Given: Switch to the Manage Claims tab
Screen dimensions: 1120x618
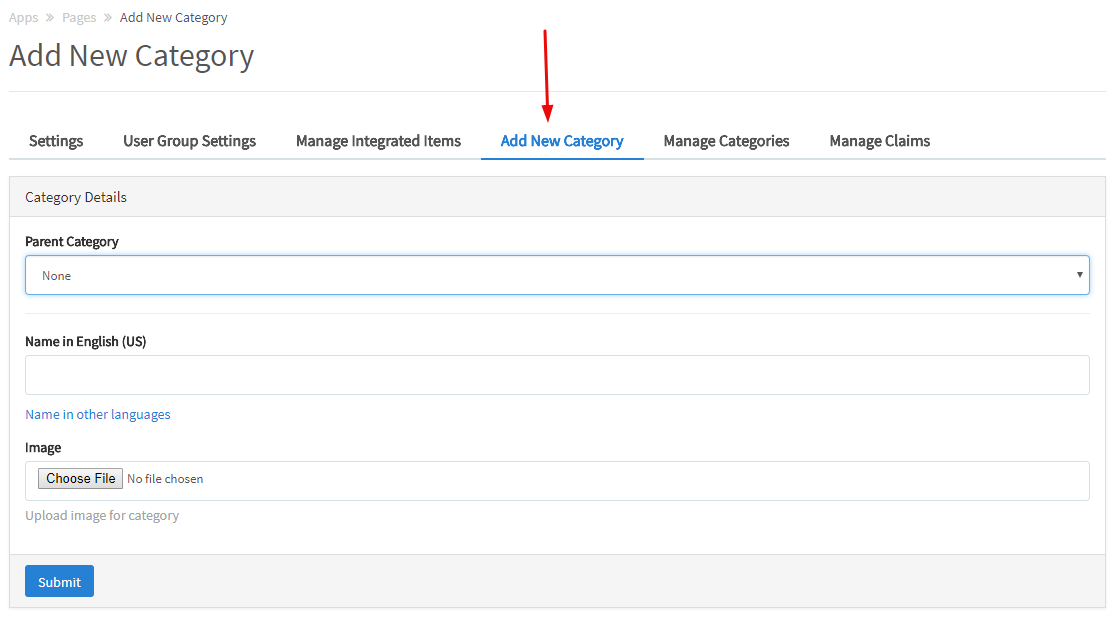Looking at the screenshot, I should pyautogui.click(x=879, y=141).
